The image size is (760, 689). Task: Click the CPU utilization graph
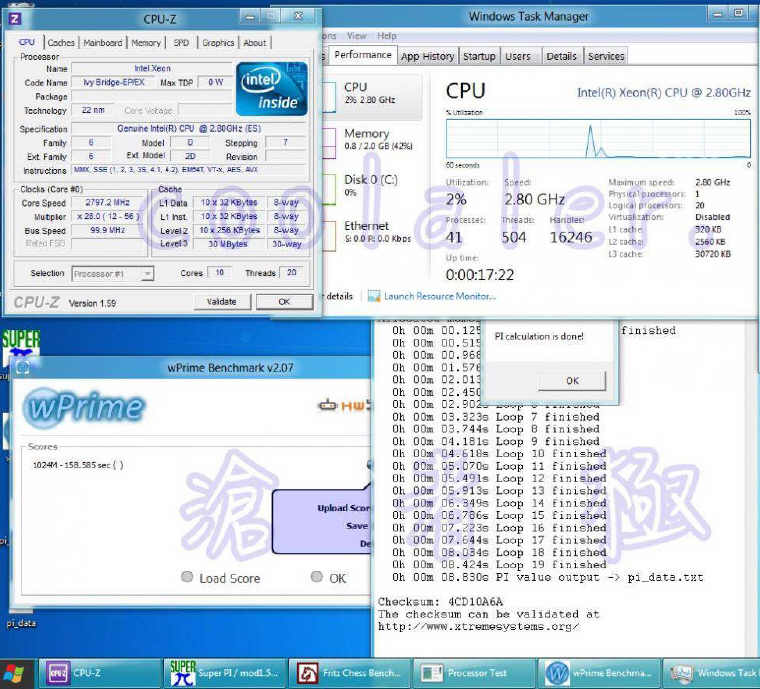coord(598,139)
